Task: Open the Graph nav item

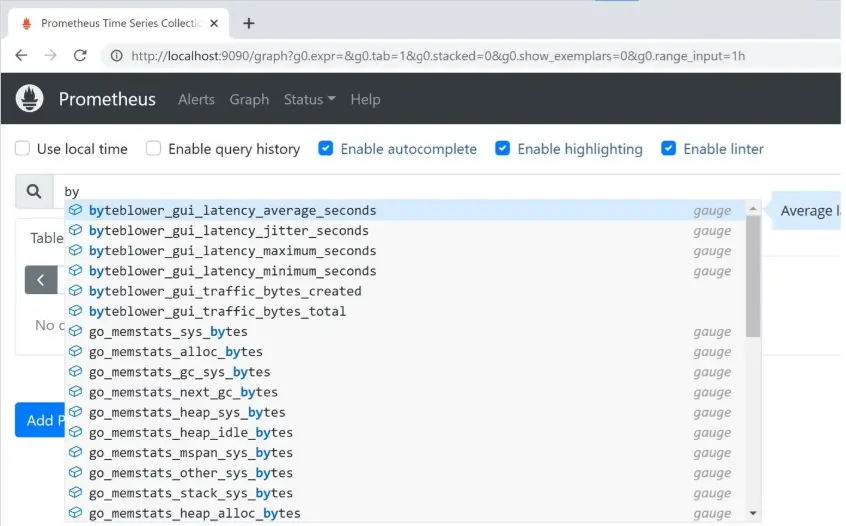Action: tap(249, 99)
